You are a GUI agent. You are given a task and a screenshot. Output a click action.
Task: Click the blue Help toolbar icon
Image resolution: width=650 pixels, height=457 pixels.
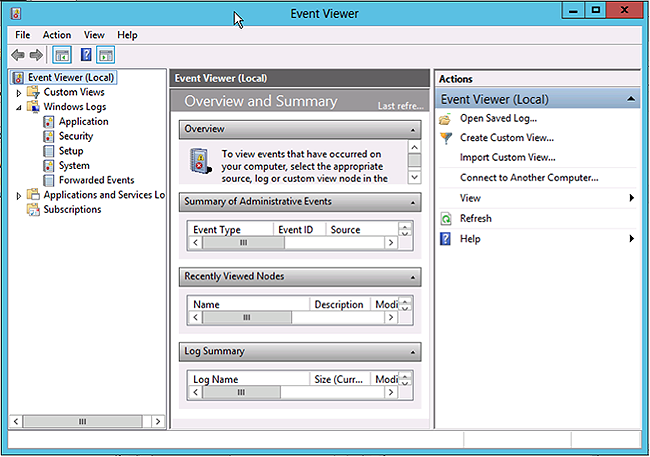86,55
